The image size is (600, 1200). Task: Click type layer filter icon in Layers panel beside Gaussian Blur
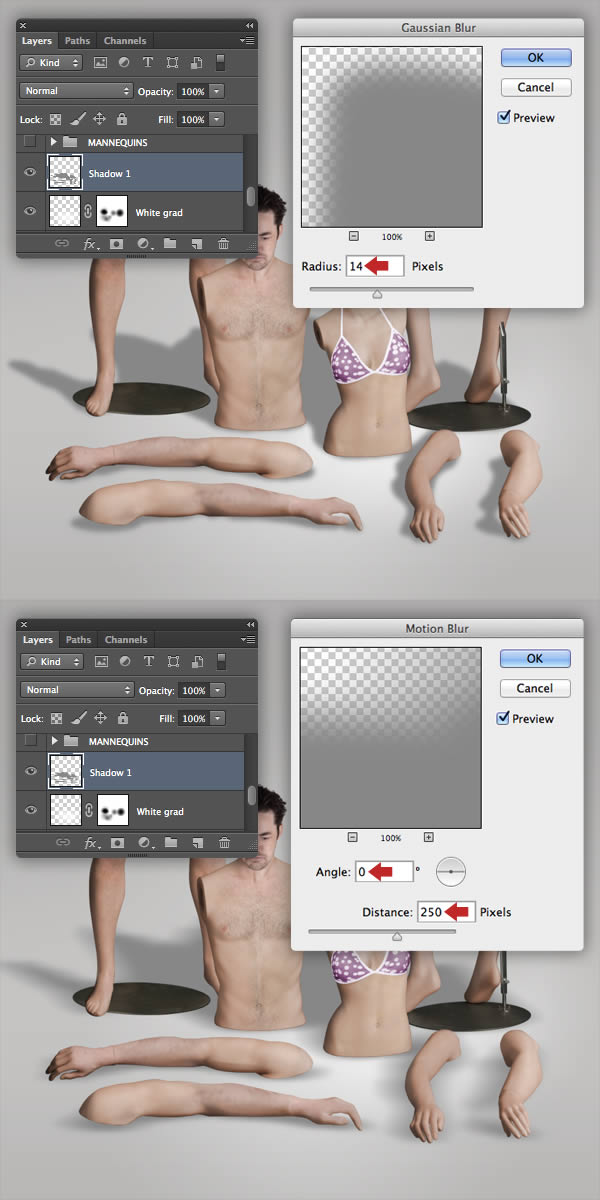pyautogui.click(x=148, y=62)
